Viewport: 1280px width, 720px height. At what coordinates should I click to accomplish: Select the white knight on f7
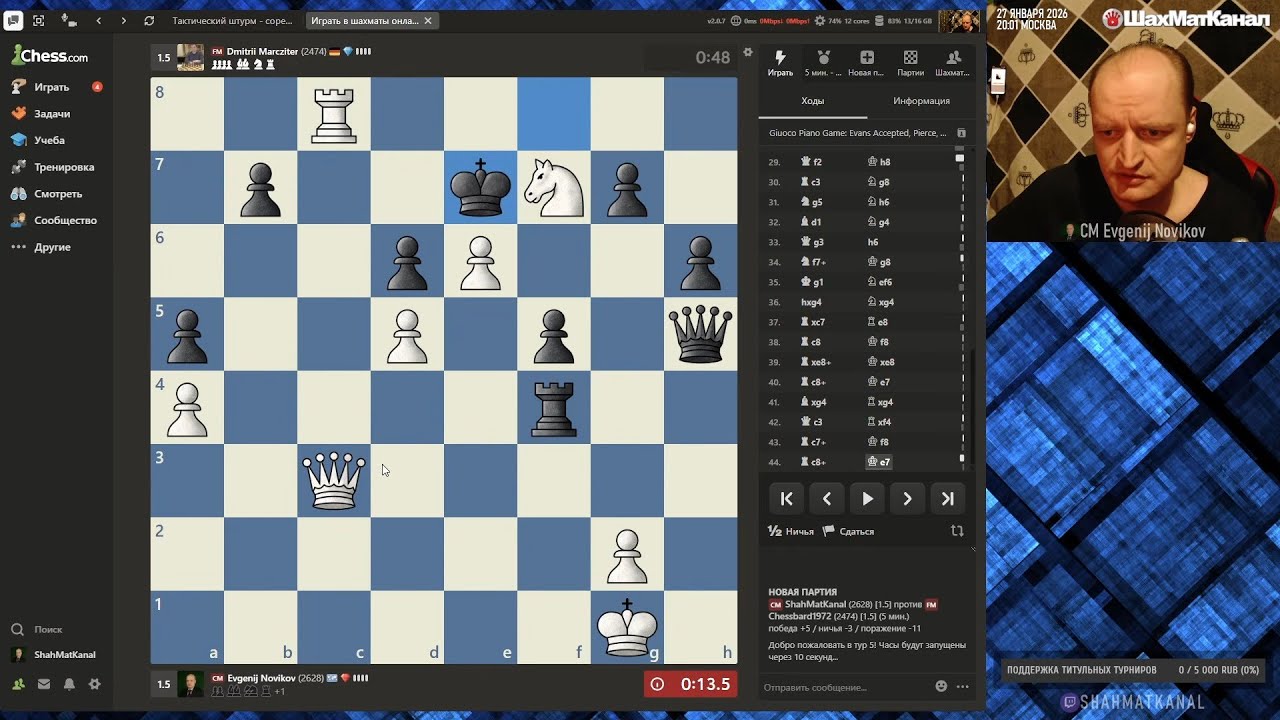pyautogui.click(x=554, y=187)
